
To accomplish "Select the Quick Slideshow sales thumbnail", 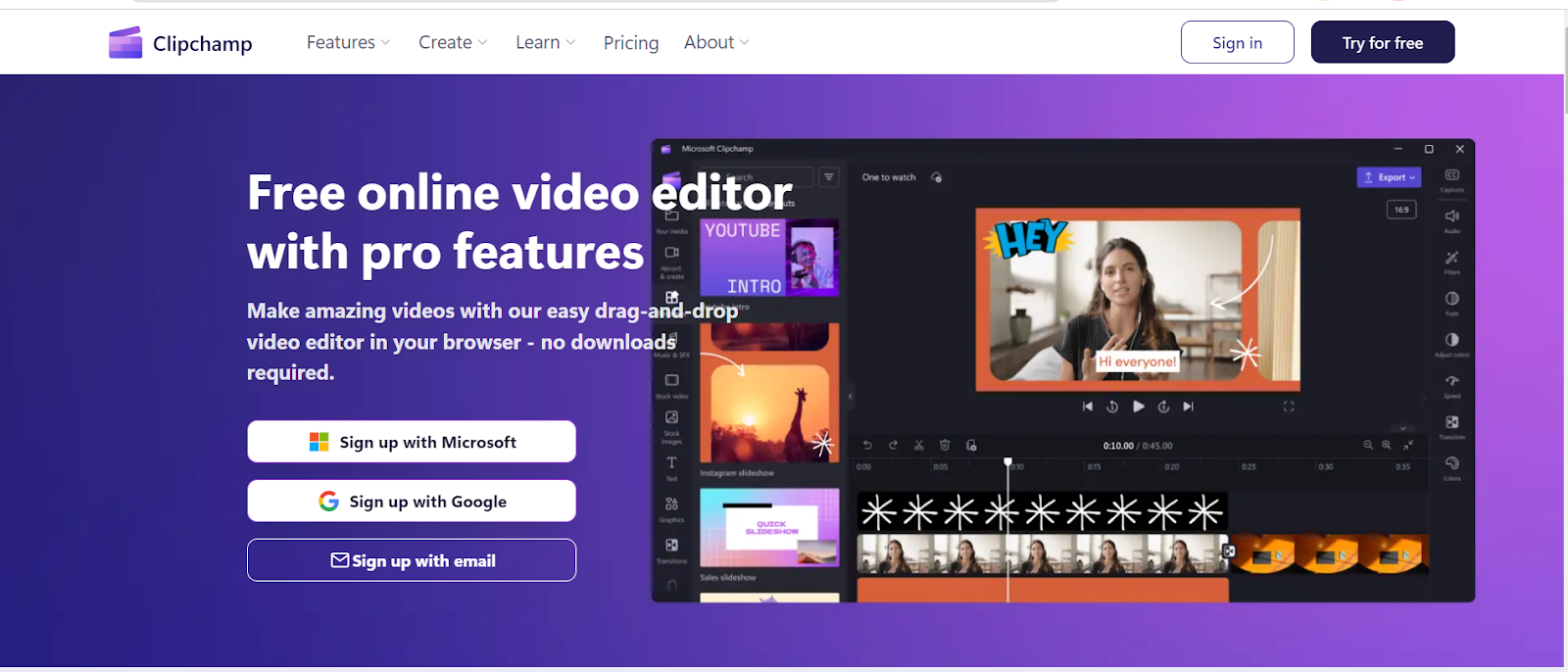I will pyautogui.click(x=769, y=528).
